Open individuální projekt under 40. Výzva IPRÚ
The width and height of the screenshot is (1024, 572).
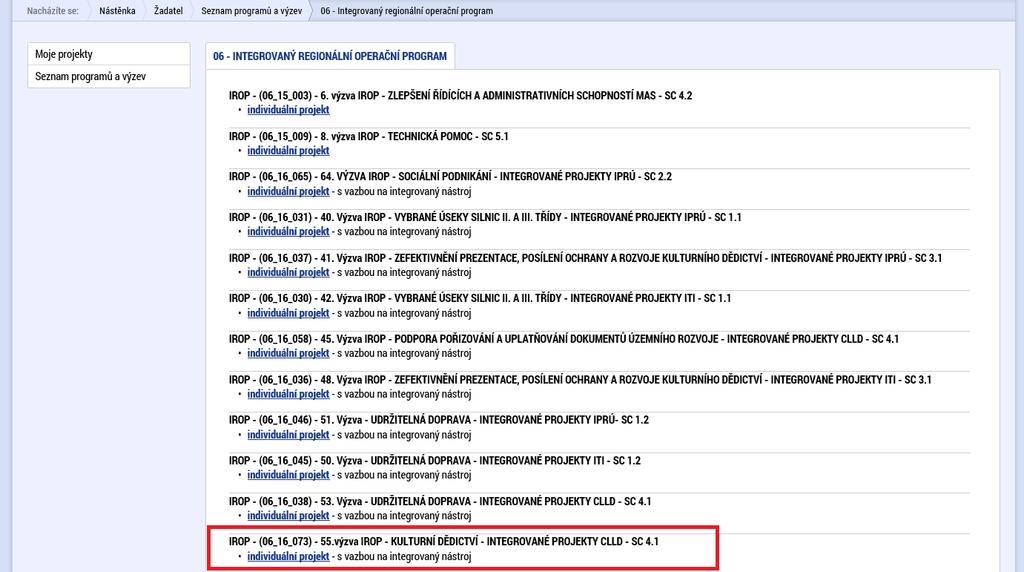pyautogui.click(x=288, y=231)
